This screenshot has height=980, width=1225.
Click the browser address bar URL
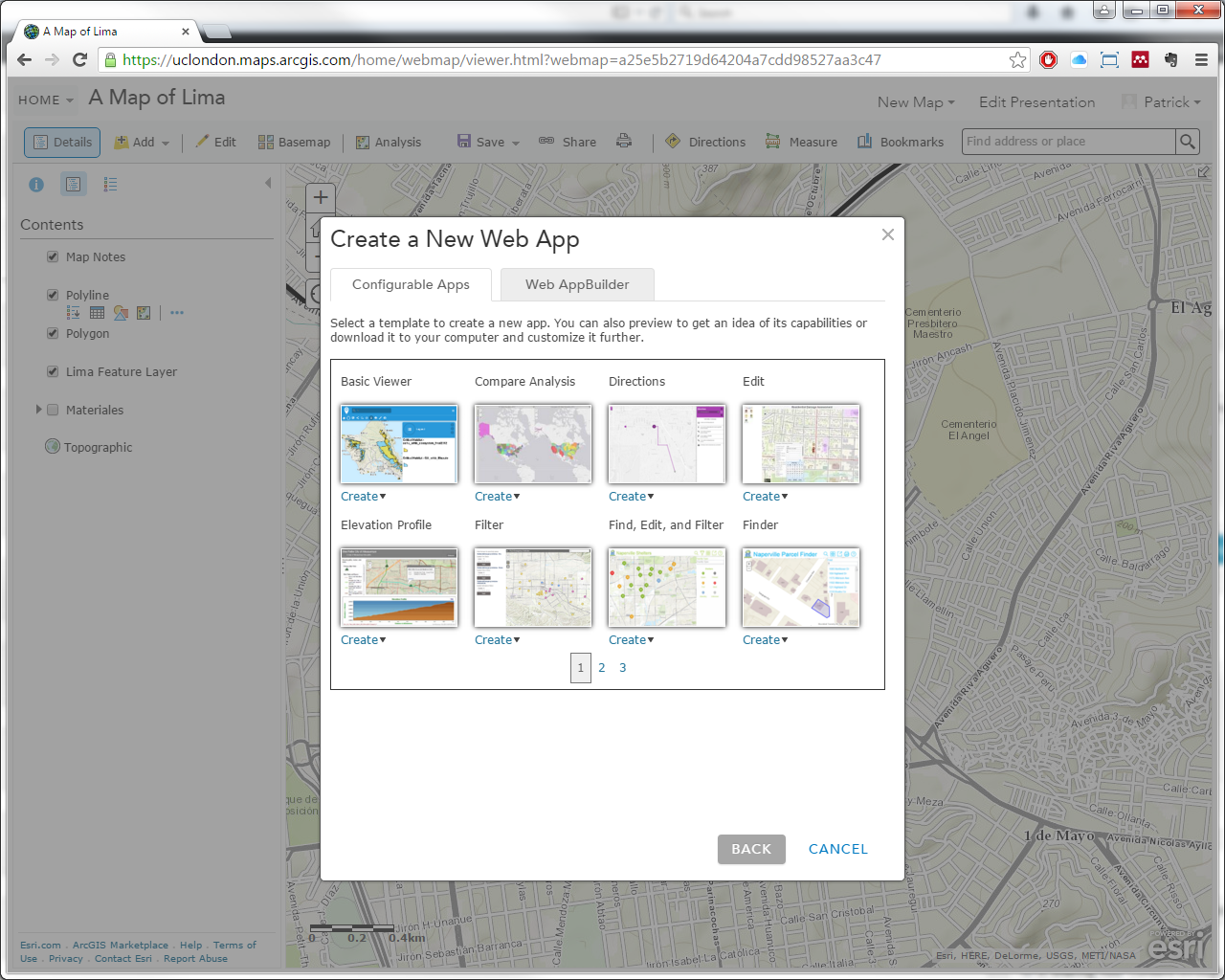point(501,60)
